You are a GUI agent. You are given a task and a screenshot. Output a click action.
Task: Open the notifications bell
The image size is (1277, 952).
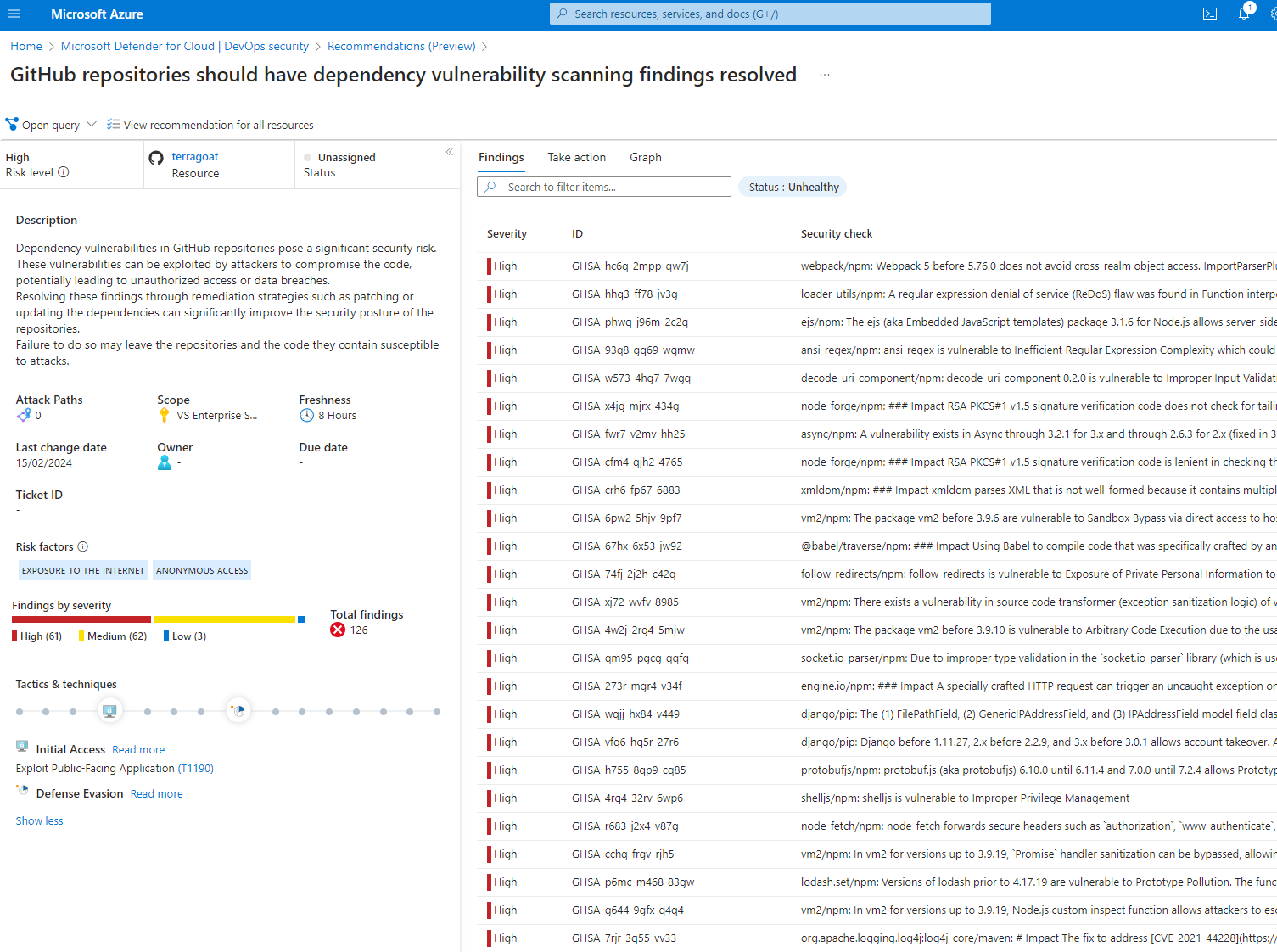[1244, 14]
